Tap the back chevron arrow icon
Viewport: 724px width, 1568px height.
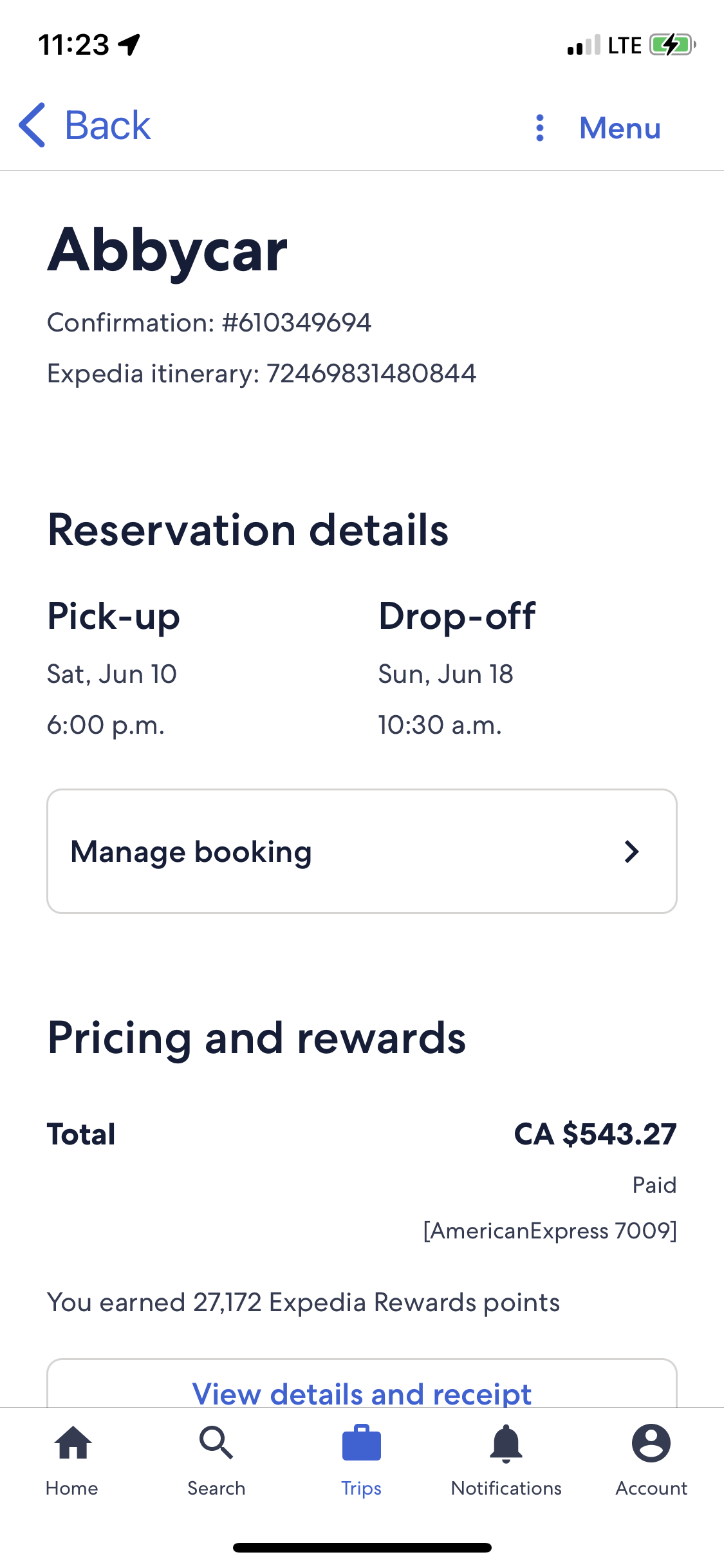pos(32,125)
